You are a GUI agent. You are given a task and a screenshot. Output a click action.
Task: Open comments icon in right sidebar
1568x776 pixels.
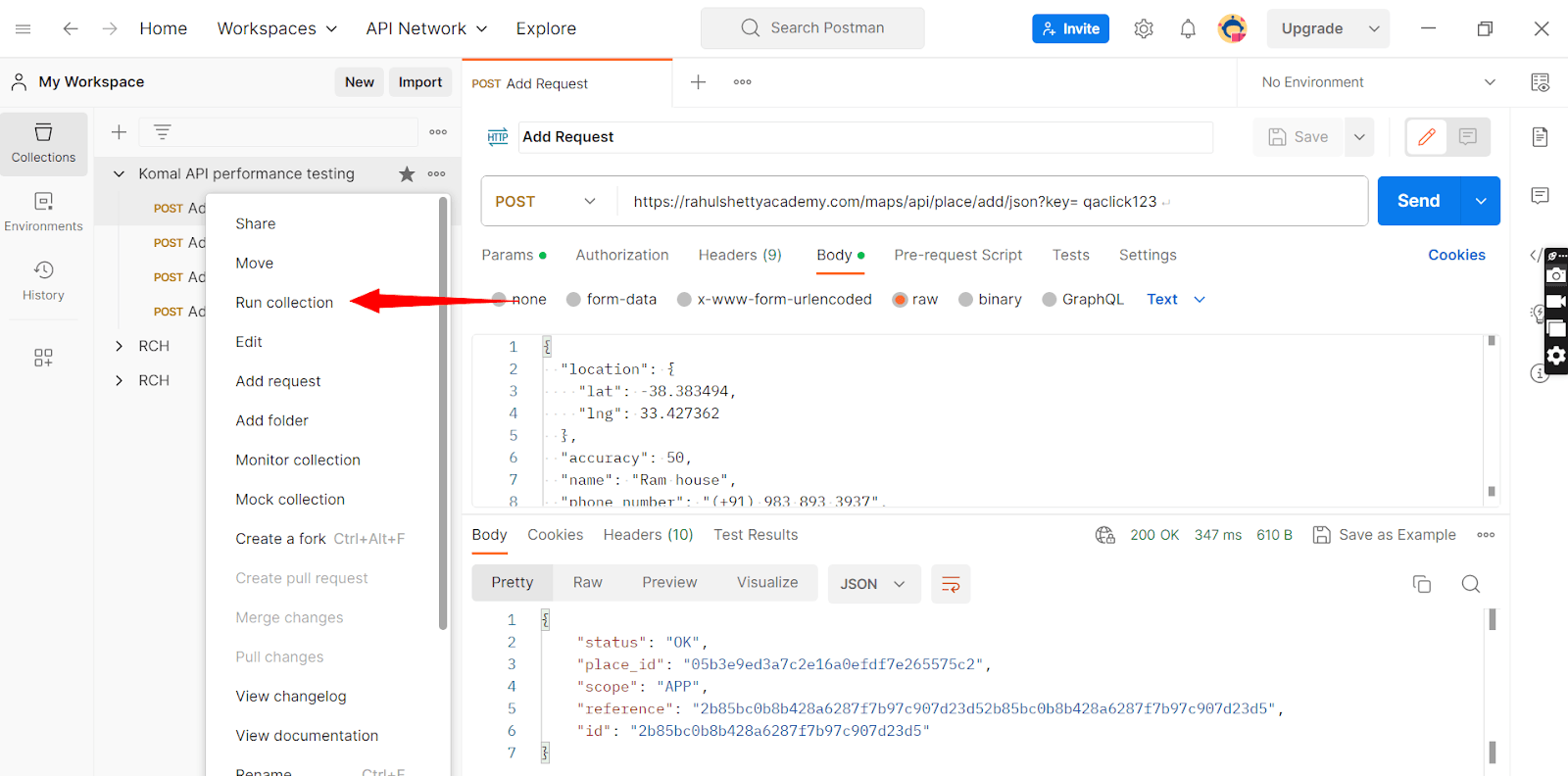point(1540,196)
